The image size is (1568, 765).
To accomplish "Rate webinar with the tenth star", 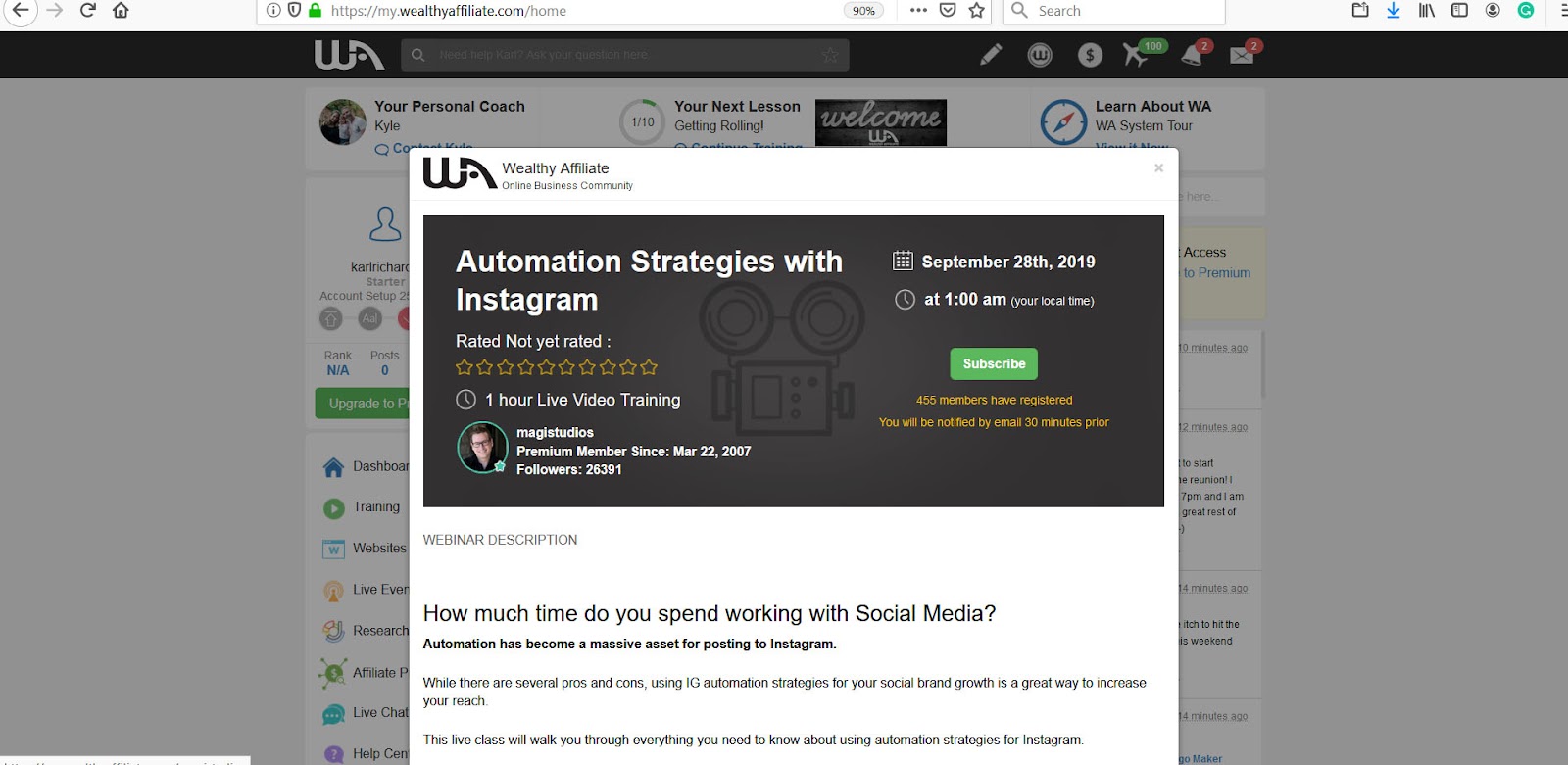I will pyautogui.click(x=648, y=367).
